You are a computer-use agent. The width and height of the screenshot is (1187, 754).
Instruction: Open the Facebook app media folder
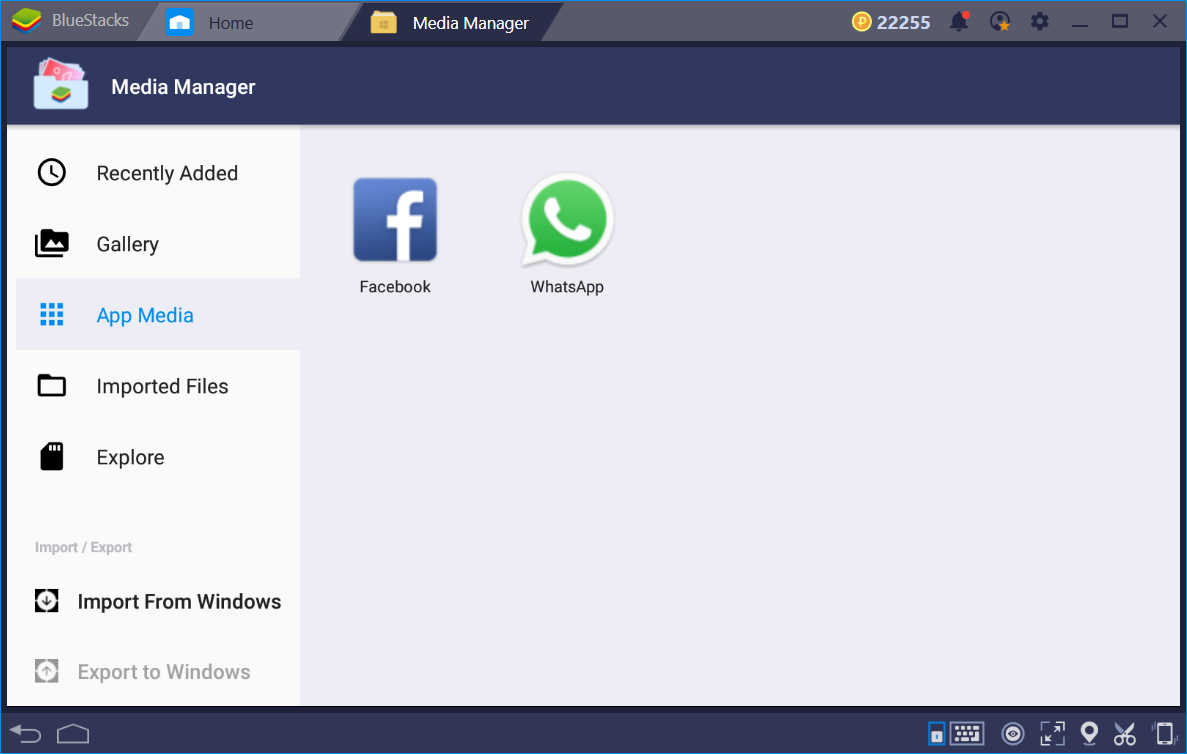coord(395,220)
